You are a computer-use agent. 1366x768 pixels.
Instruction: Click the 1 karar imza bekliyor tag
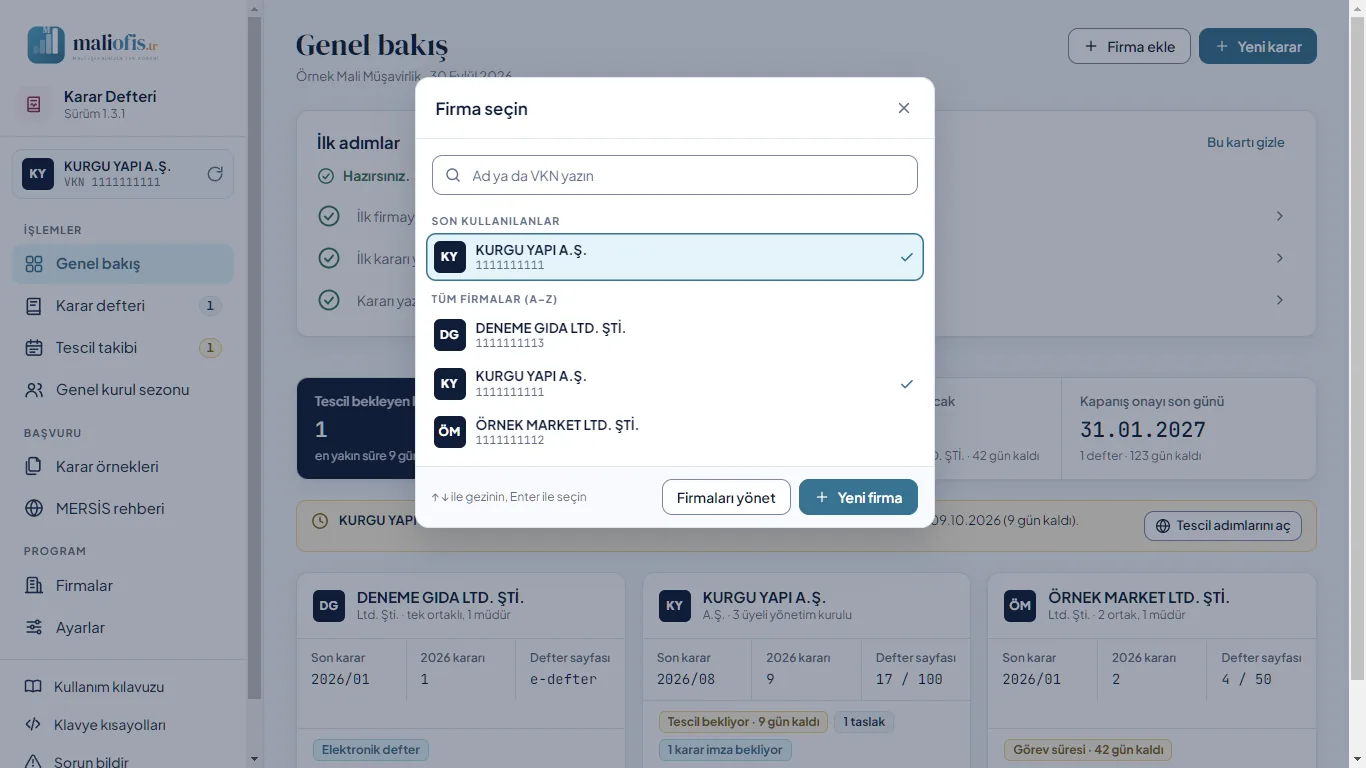[x=725, y=749]
